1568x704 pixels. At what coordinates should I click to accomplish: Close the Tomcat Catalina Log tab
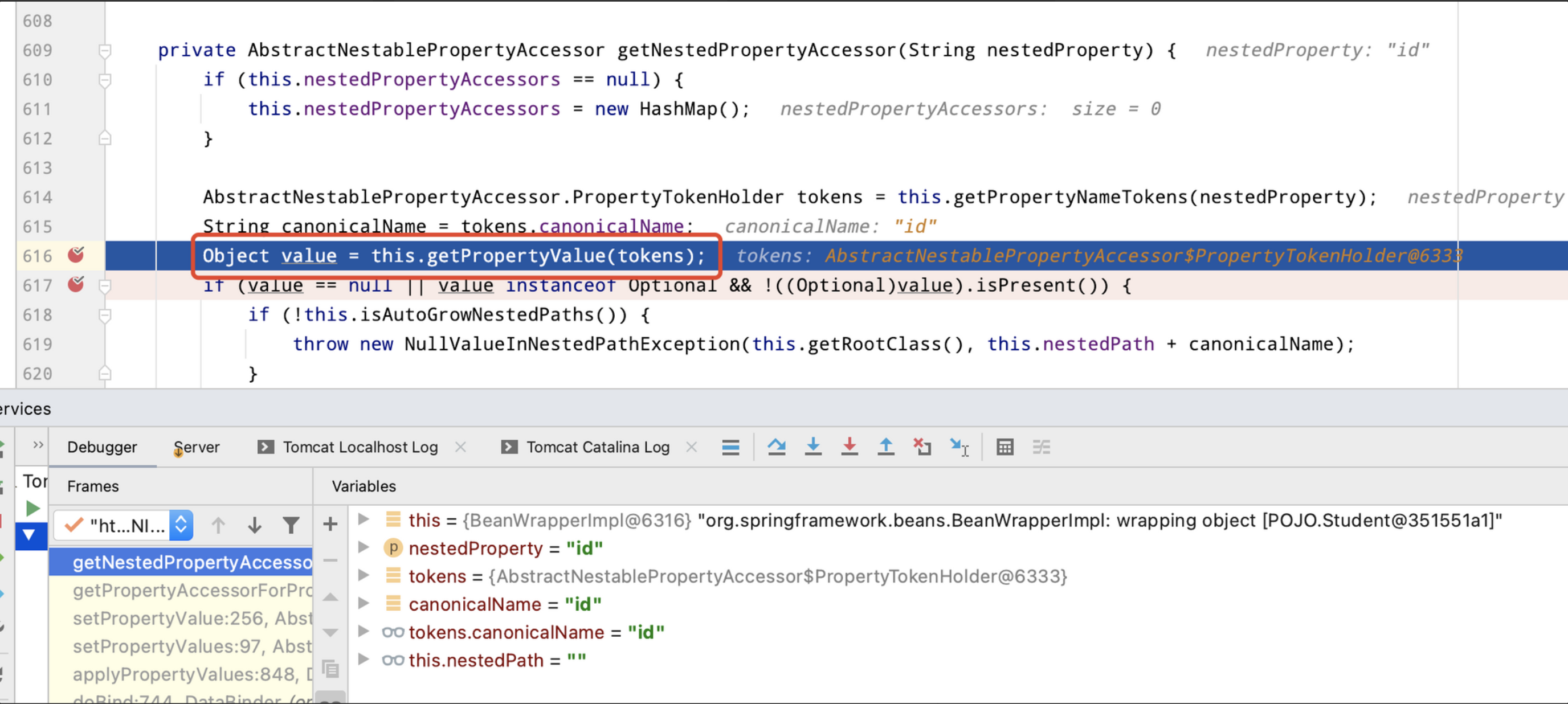(692, 447)
